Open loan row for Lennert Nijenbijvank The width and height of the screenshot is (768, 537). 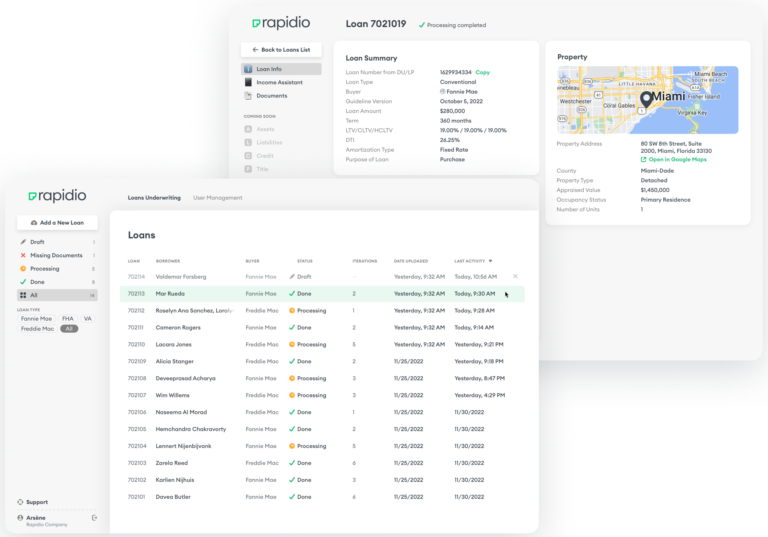coord(322,446)
